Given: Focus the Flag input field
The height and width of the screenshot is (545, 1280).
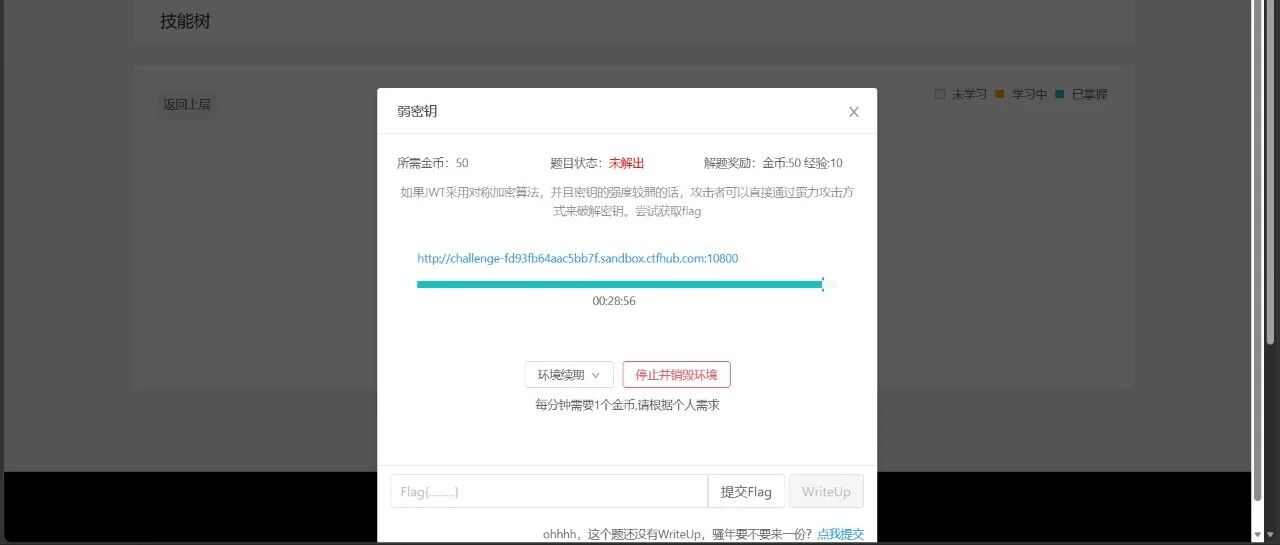Looking at the screenshot, I should coord(549,492).
